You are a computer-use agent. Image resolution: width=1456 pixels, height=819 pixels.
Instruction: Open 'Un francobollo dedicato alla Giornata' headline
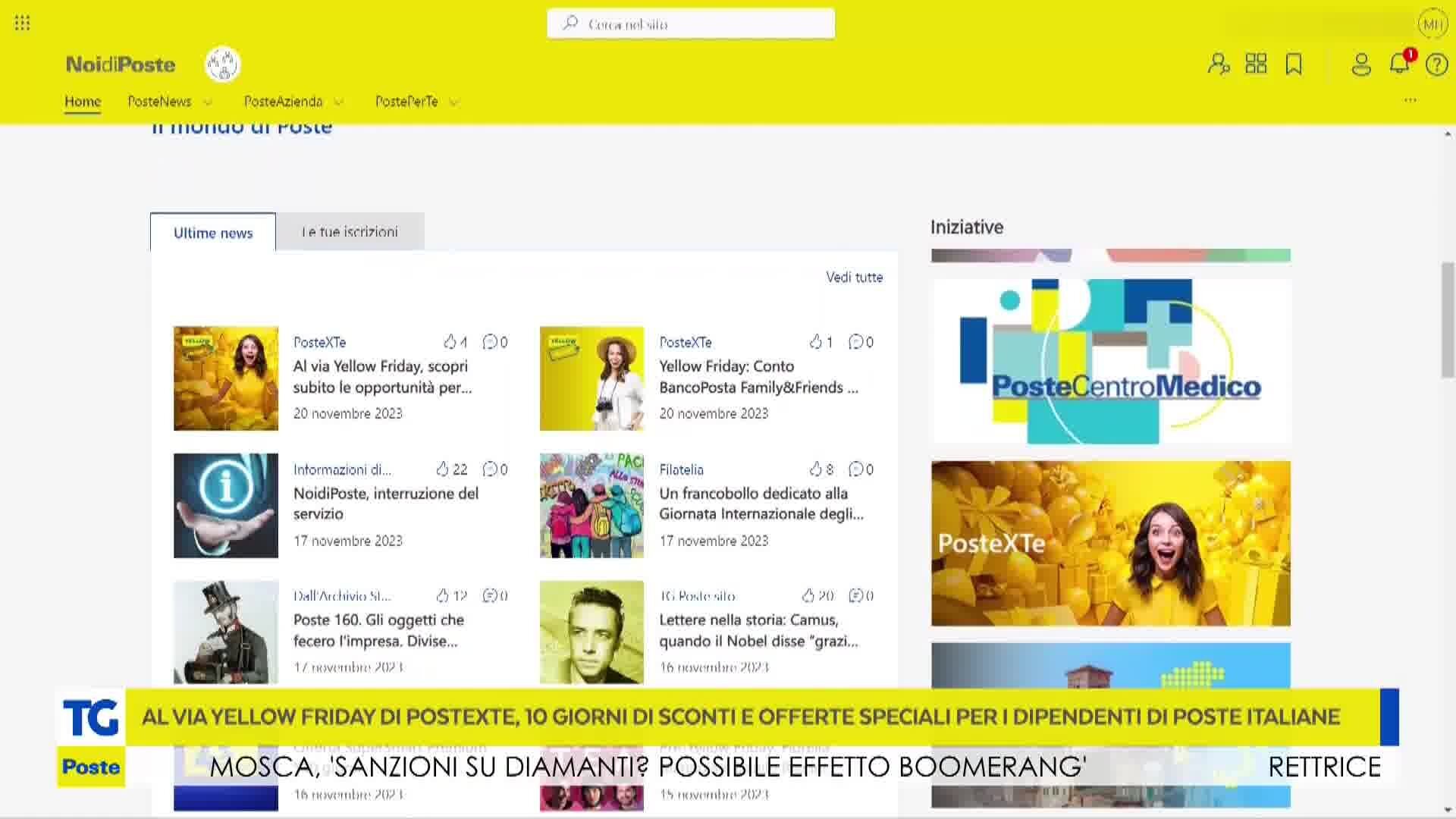pos(761,504)
